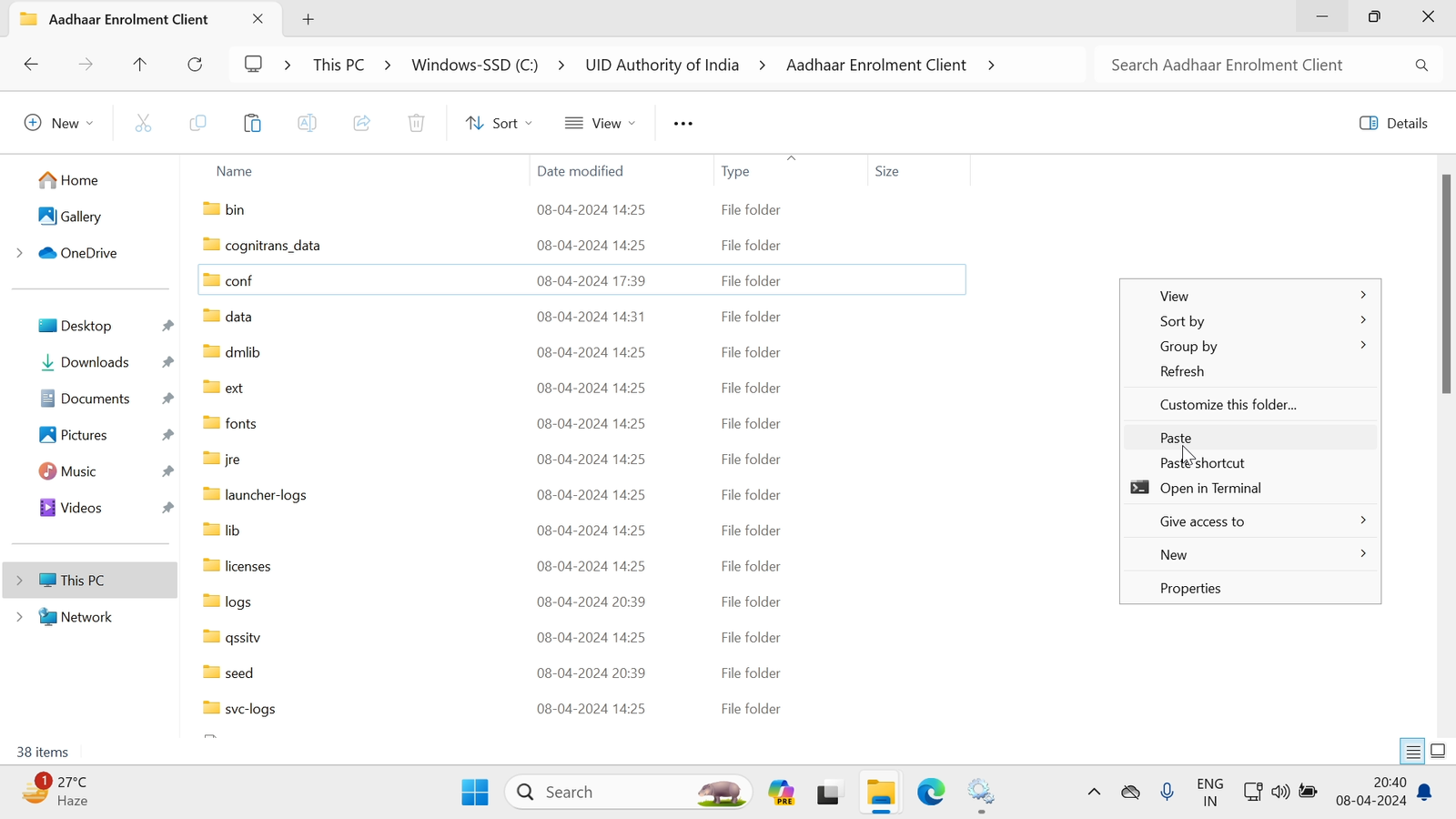Image resolution: width=1456 pixels, height=819 pixels.
Task: Switch to large thumbnails view icon
Action: [1439, 752]
